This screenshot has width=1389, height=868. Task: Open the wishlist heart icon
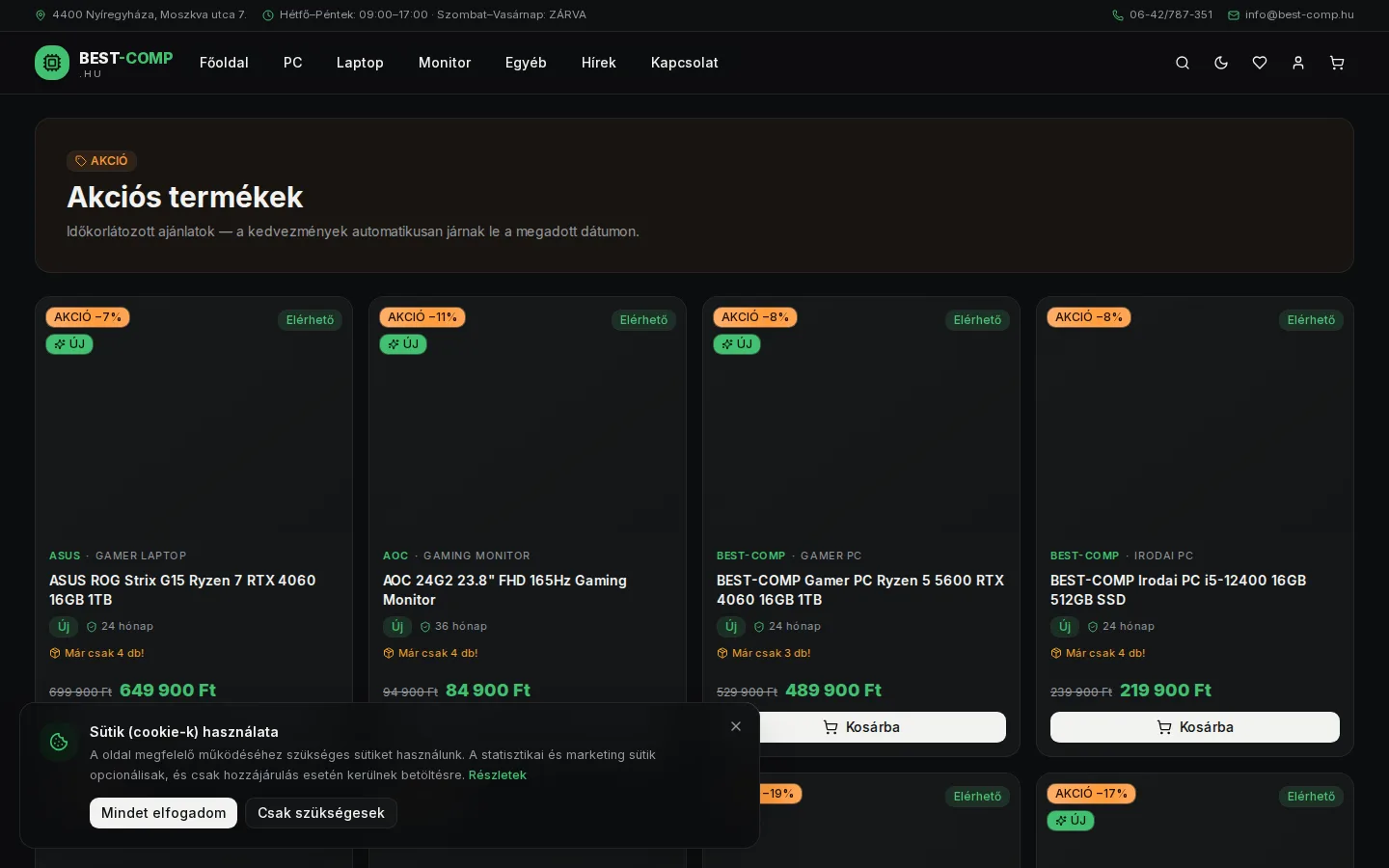1260,63
